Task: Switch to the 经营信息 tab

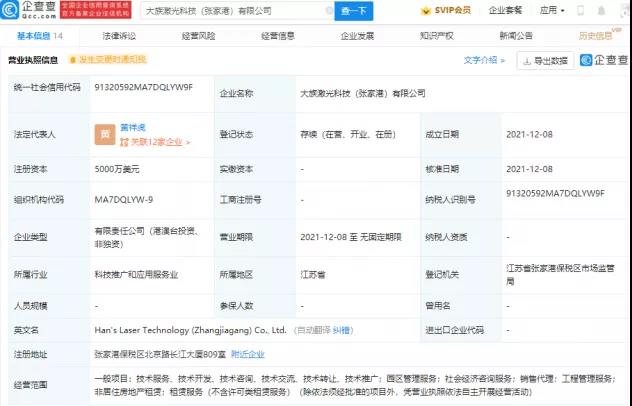Action: coord(278,36)
